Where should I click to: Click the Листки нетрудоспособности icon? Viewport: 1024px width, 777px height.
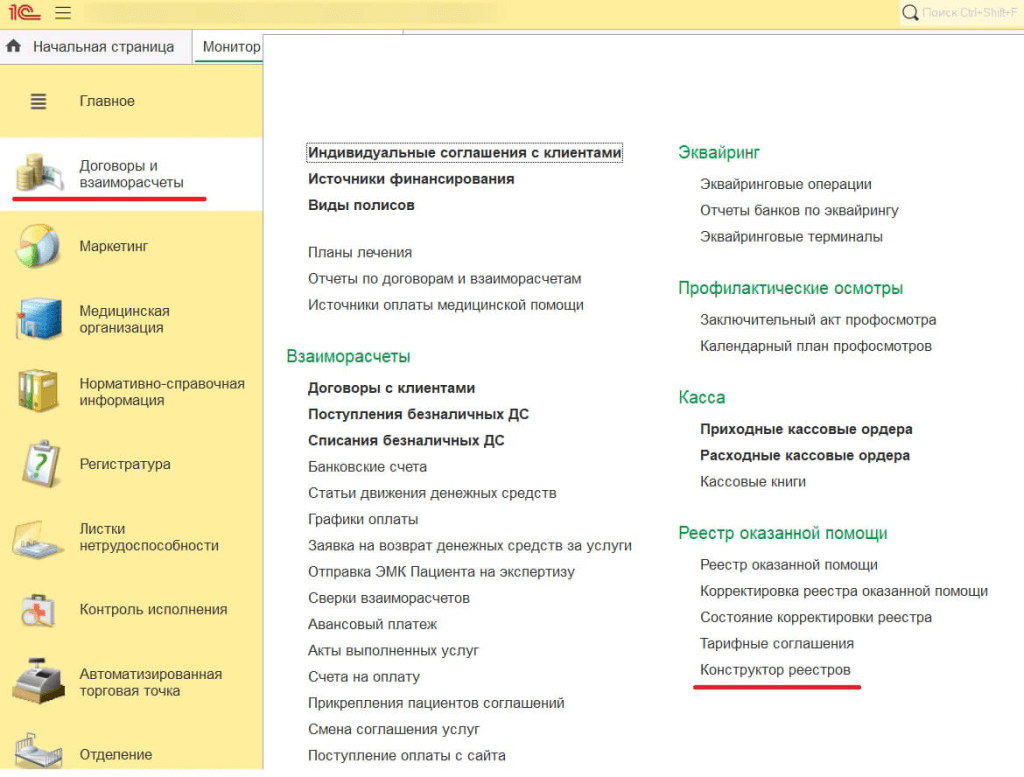(x=38, y=537)
